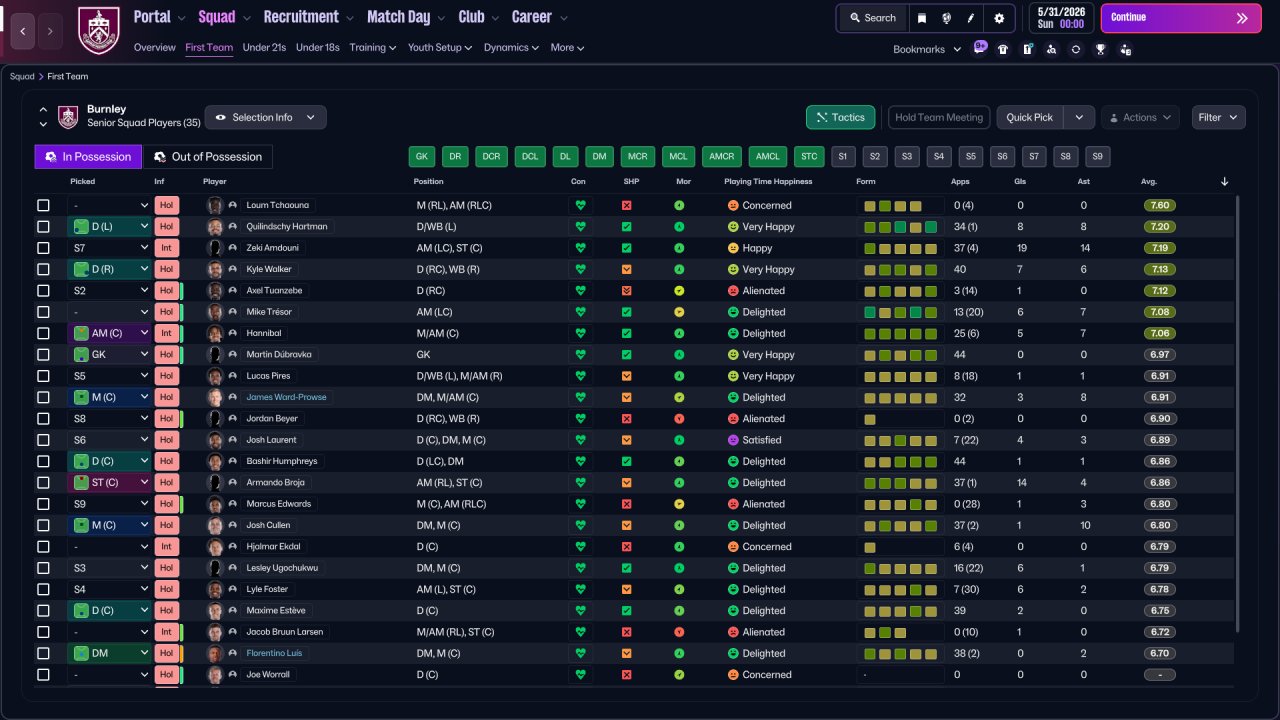Tick the checkbox for Joe Worrall
Image resolution: width=1280 pixels, height=720 pixels.
click(43, 675)
